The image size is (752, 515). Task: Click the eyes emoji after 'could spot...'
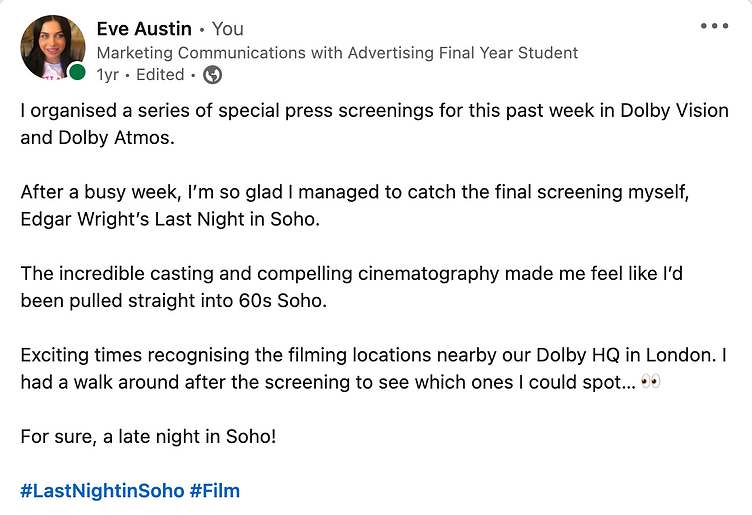(651, 382)
